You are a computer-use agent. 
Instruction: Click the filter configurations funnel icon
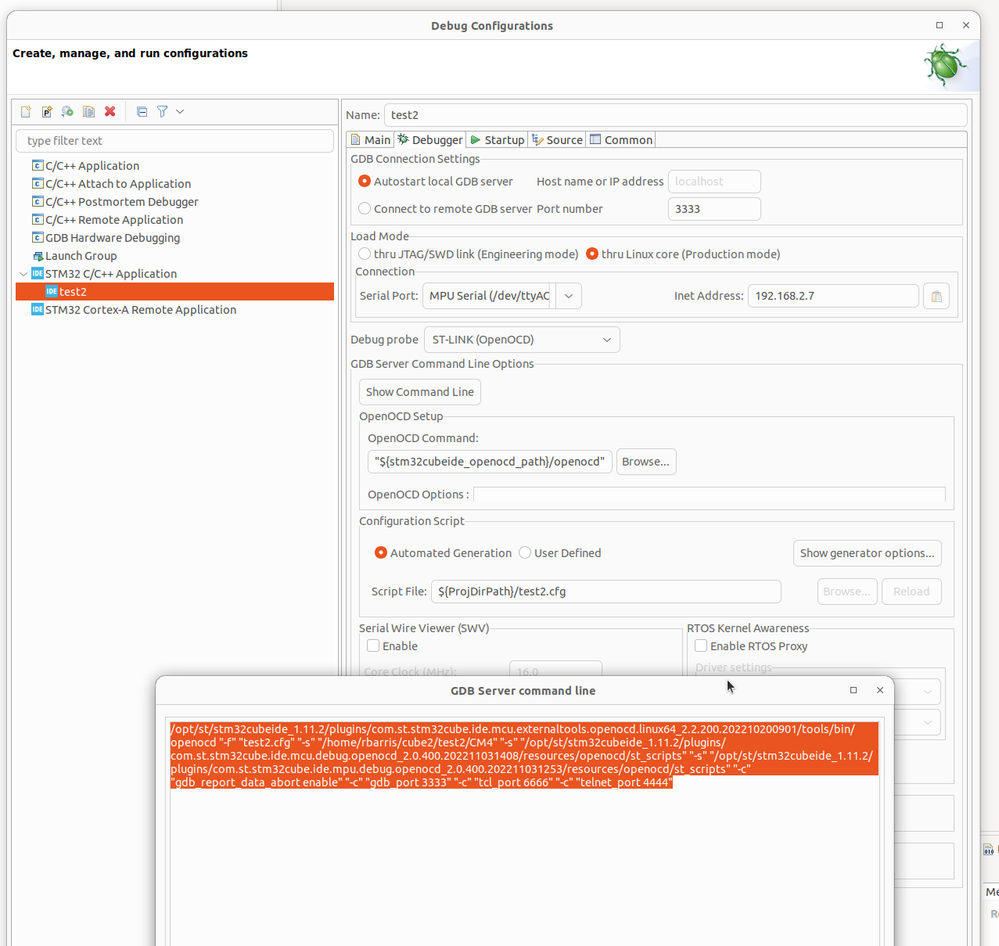click(x=162, y=112)
